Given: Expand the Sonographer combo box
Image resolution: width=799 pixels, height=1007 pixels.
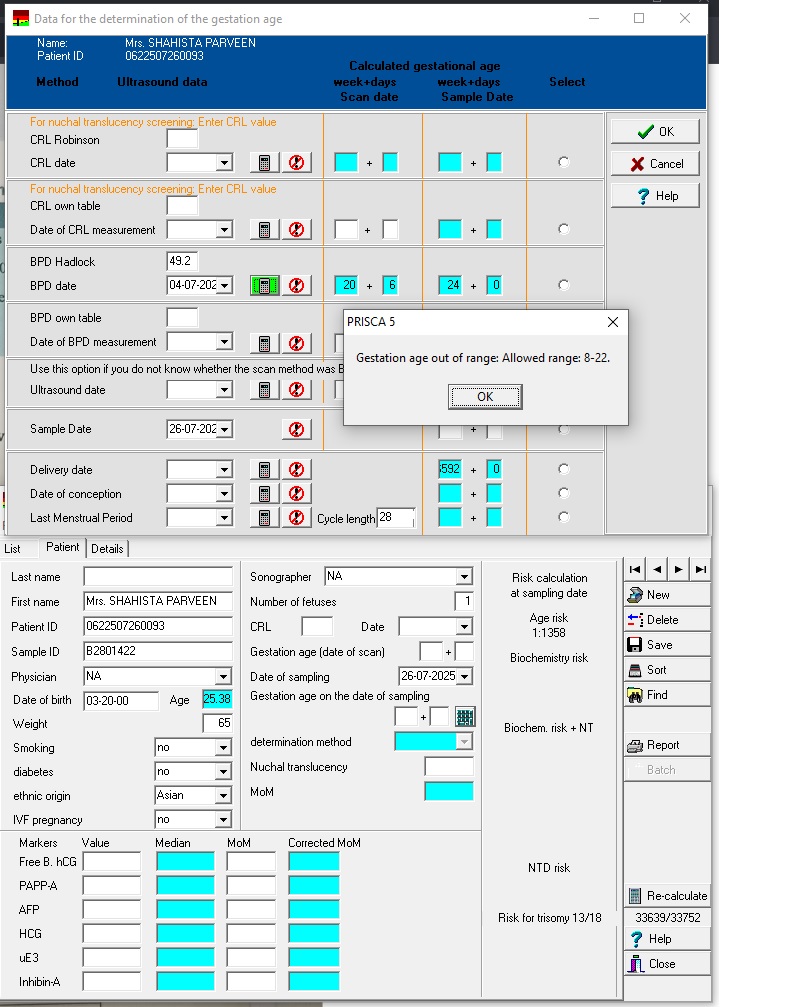Looking at the screenshot, I should pos(464,577).
